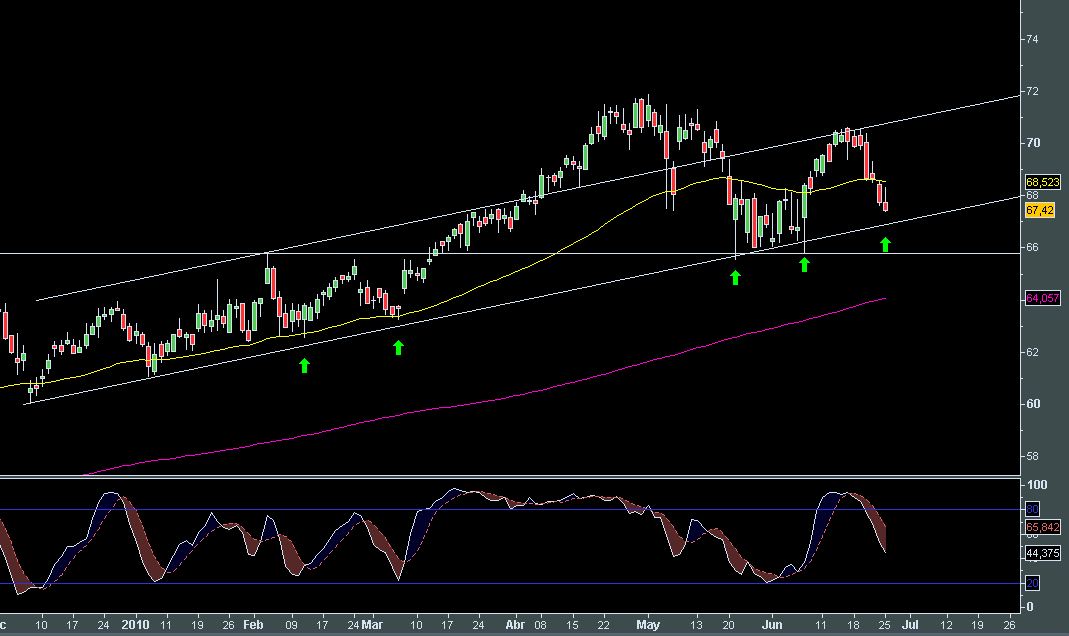The width and height of the screenshot is (1069, 636).
Task: Click the rightmost green arrow near June 25
Action: point(885,243)
